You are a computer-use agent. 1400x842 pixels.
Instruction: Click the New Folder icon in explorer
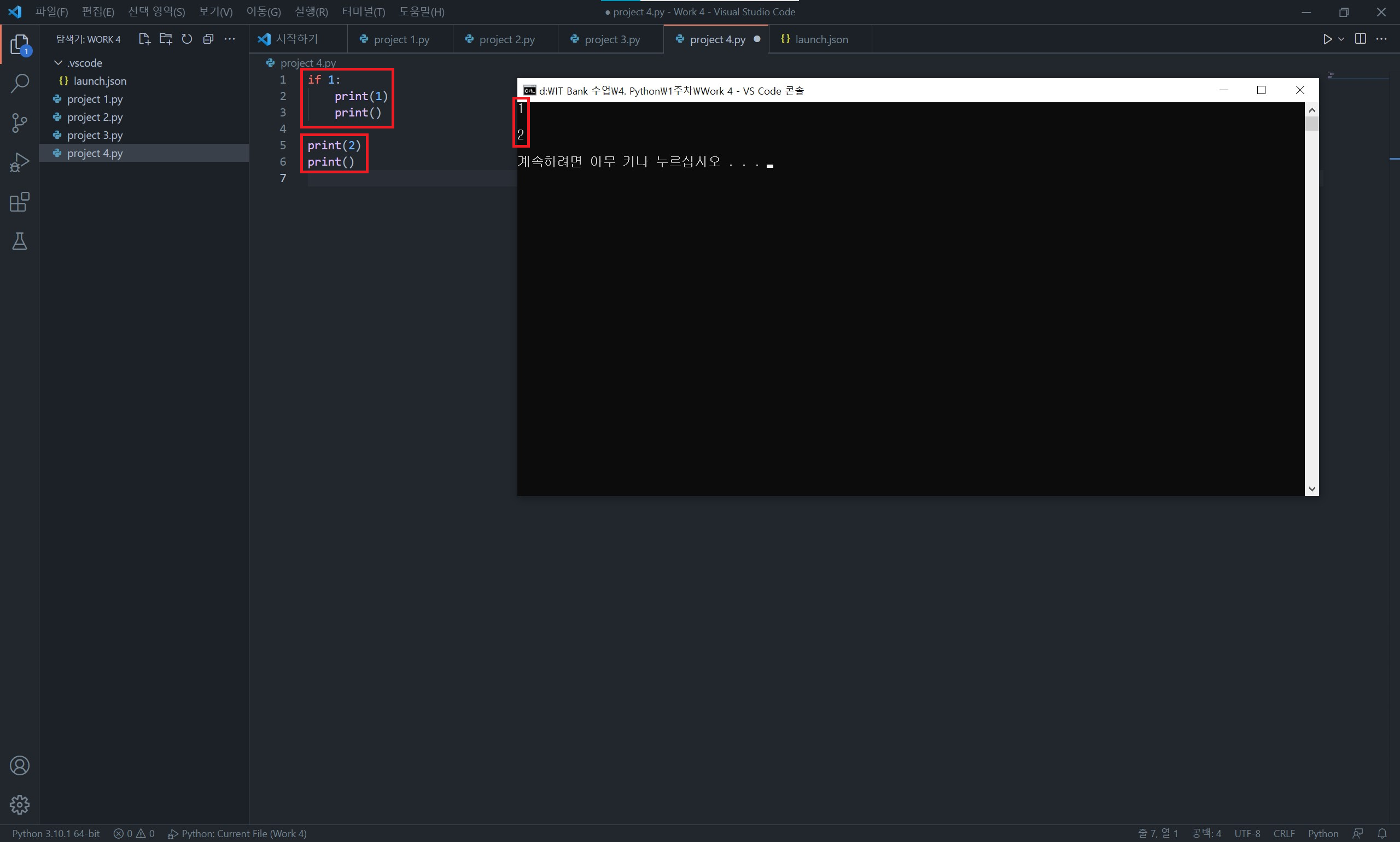tap(166, 39)
